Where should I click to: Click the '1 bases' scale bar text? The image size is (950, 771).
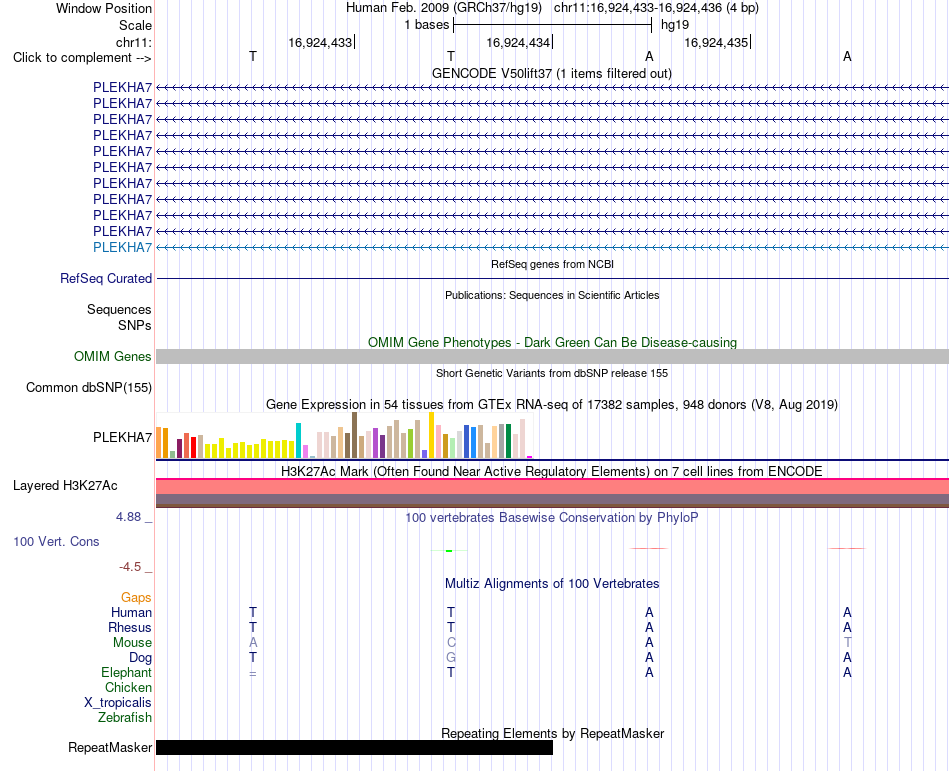[427, 25]
